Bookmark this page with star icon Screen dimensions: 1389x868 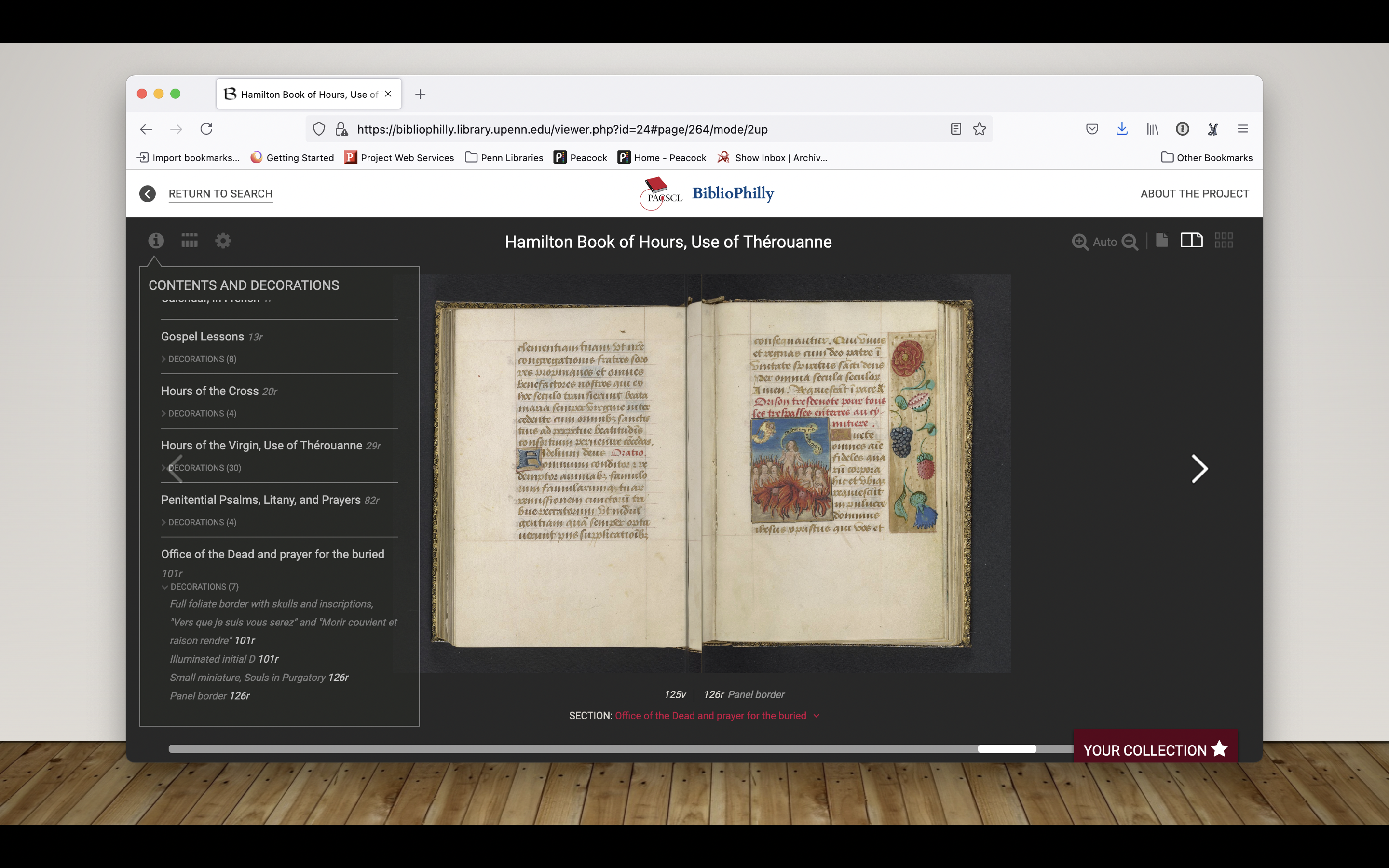tap(979, 129)
